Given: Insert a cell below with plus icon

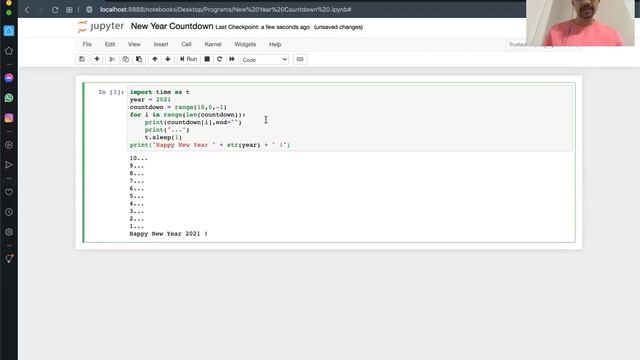Looking at the screenshot, I should [x=97, y=59].
